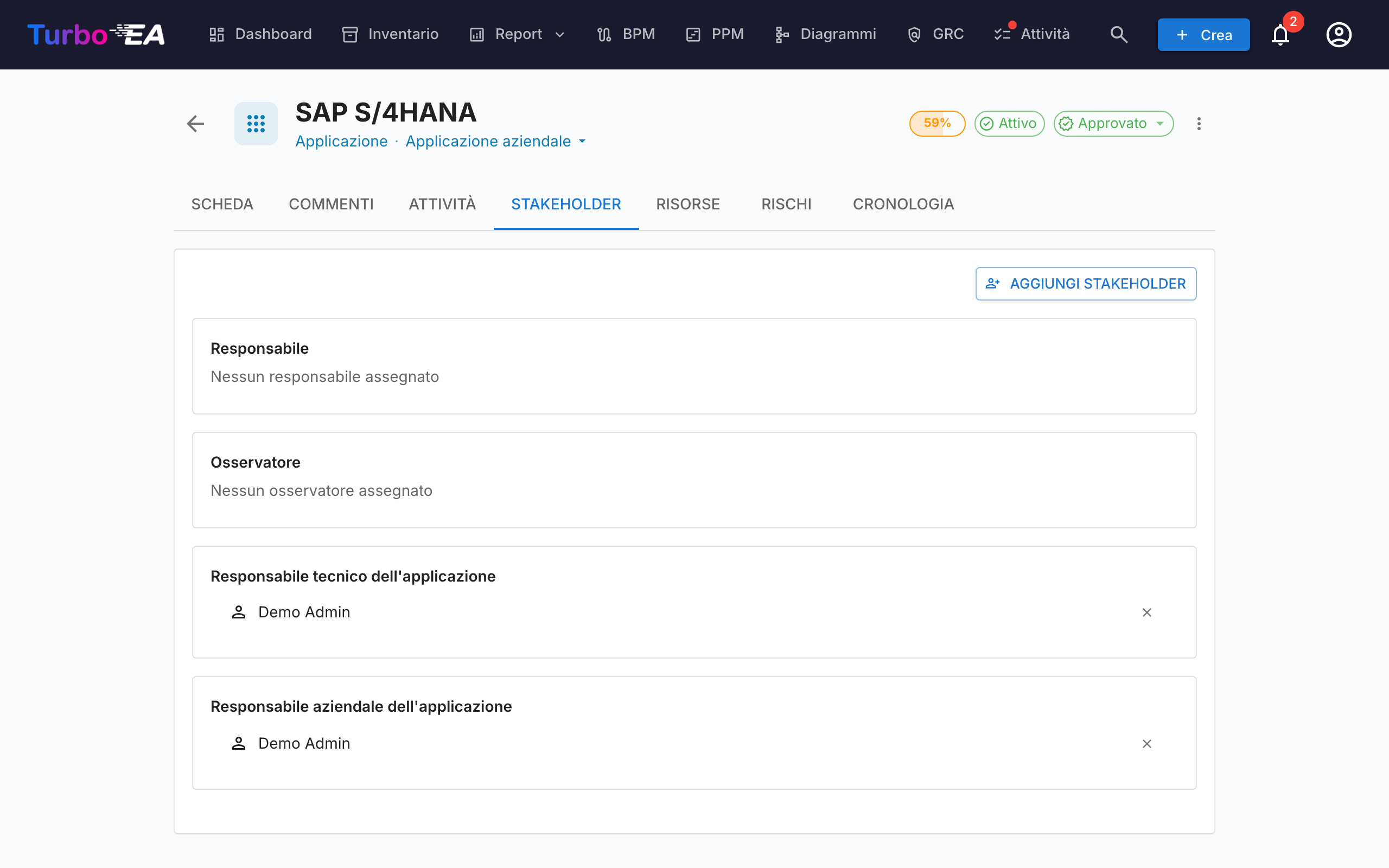
Task: Click the Responsabile section heading
Action: (x=259, y=348)
